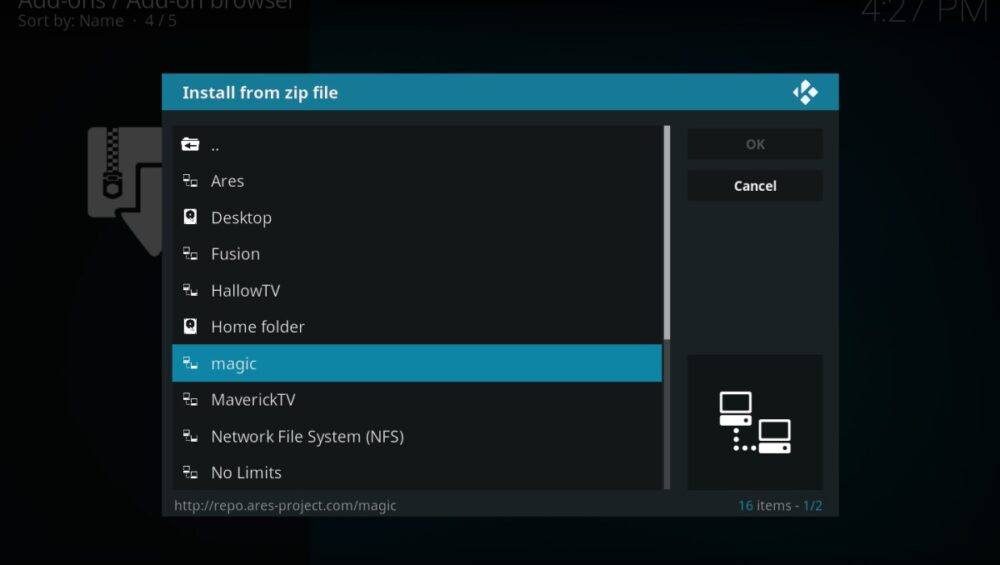Choose Network File System (NFS)

[417, 436]
